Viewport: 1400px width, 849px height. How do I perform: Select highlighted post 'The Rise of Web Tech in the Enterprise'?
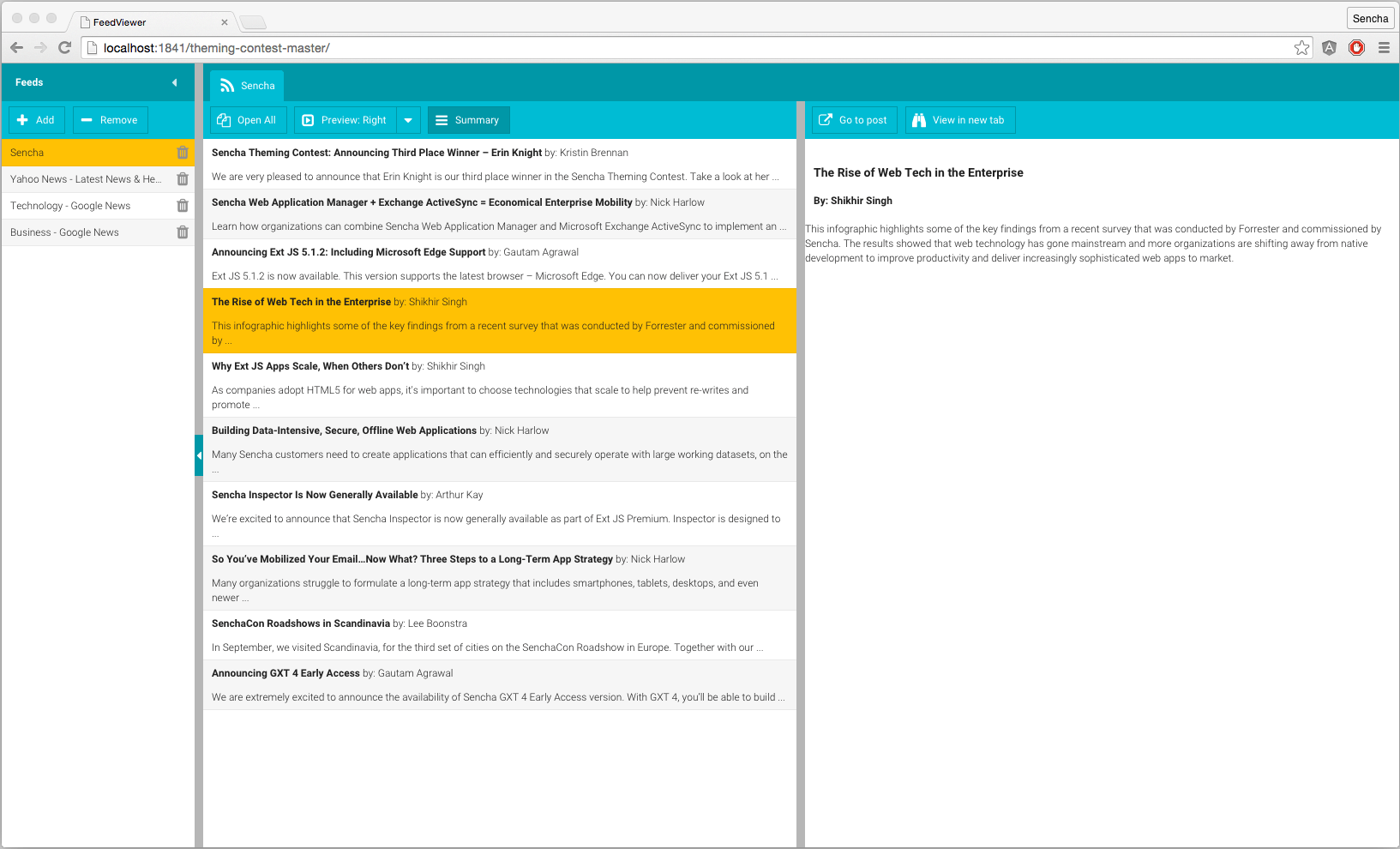(500, 321)
